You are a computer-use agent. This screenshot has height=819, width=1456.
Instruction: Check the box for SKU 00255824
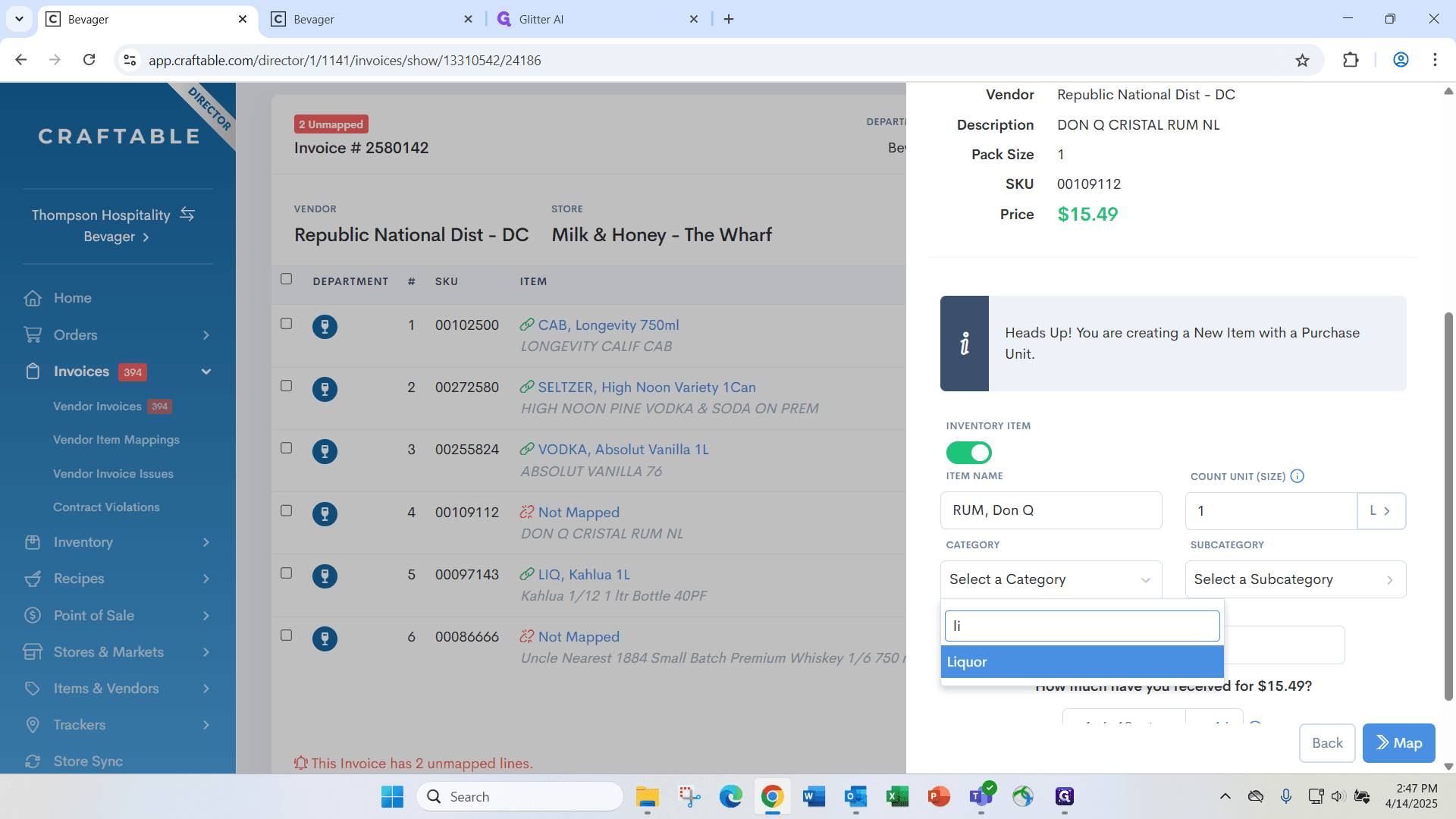coord(286,448)
